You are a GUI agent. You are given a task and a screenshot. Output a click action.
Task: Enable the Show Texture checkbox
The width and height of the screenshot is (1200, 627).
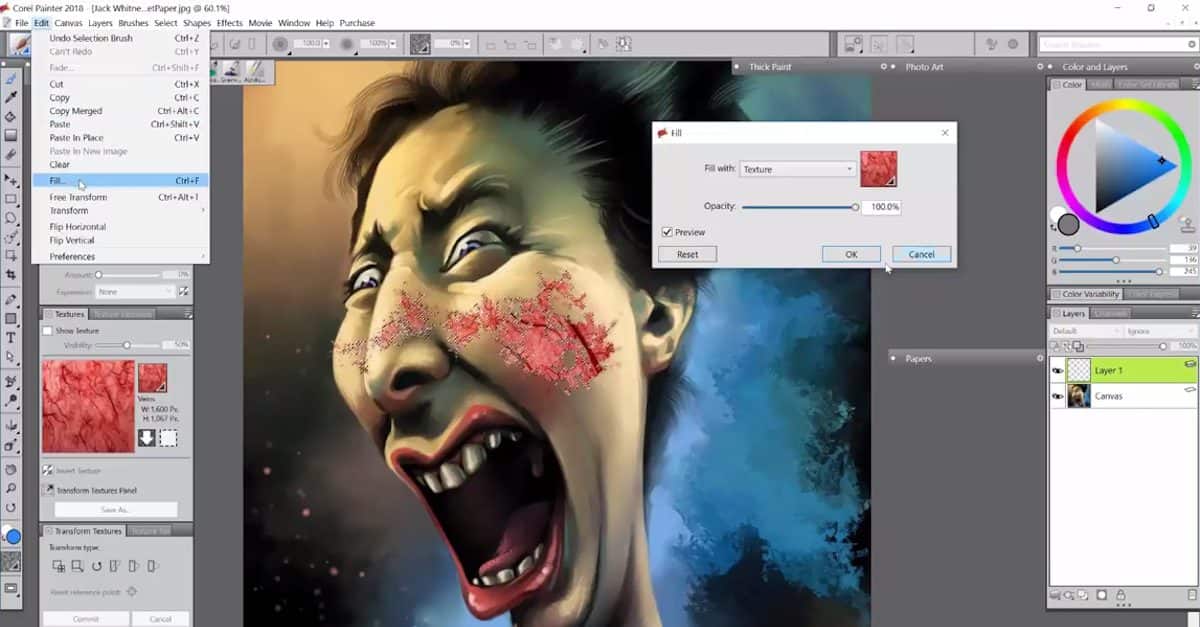[x=47, y=330]
